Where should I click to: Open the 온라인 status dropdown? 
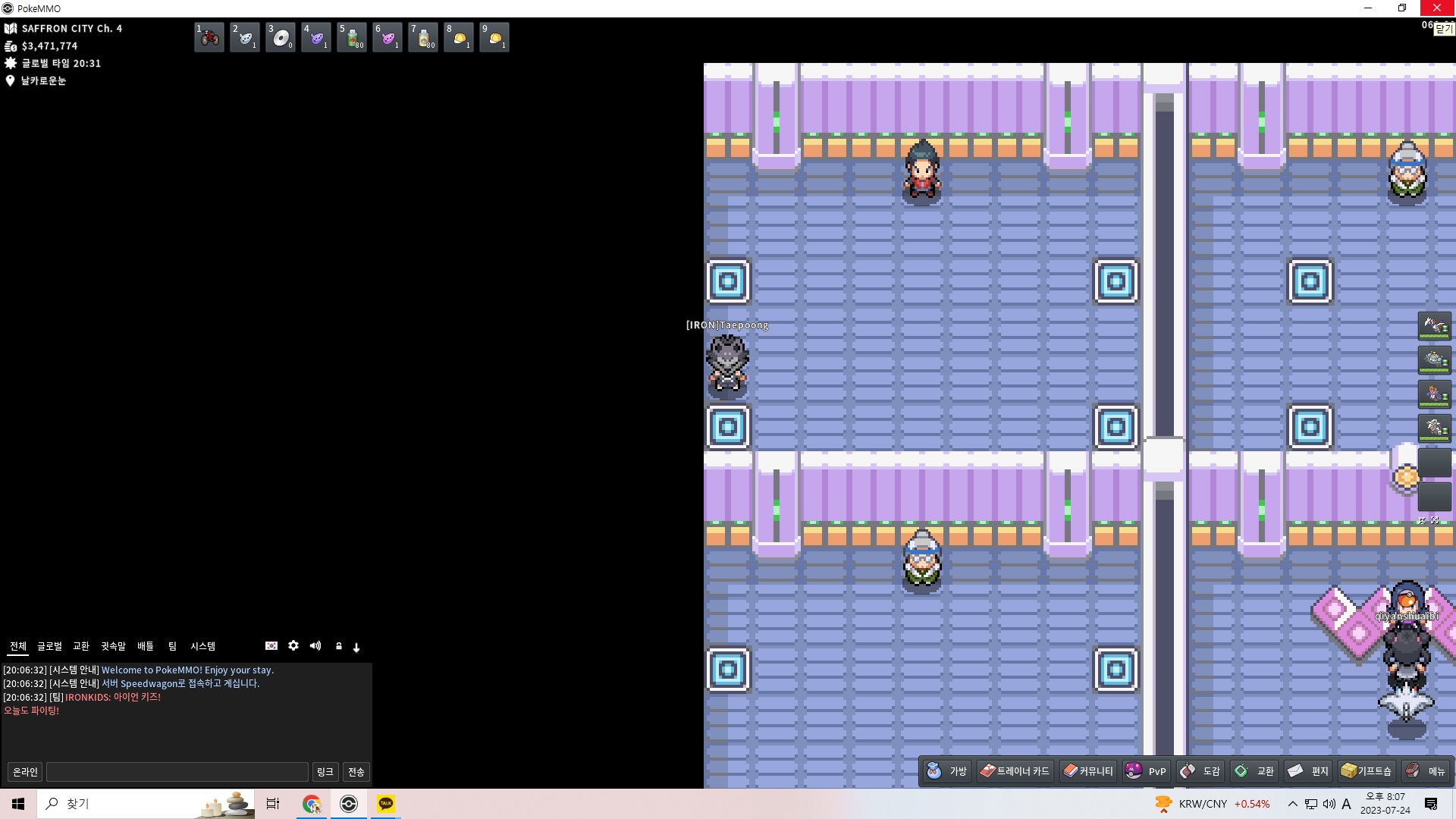tap(25, 771)
